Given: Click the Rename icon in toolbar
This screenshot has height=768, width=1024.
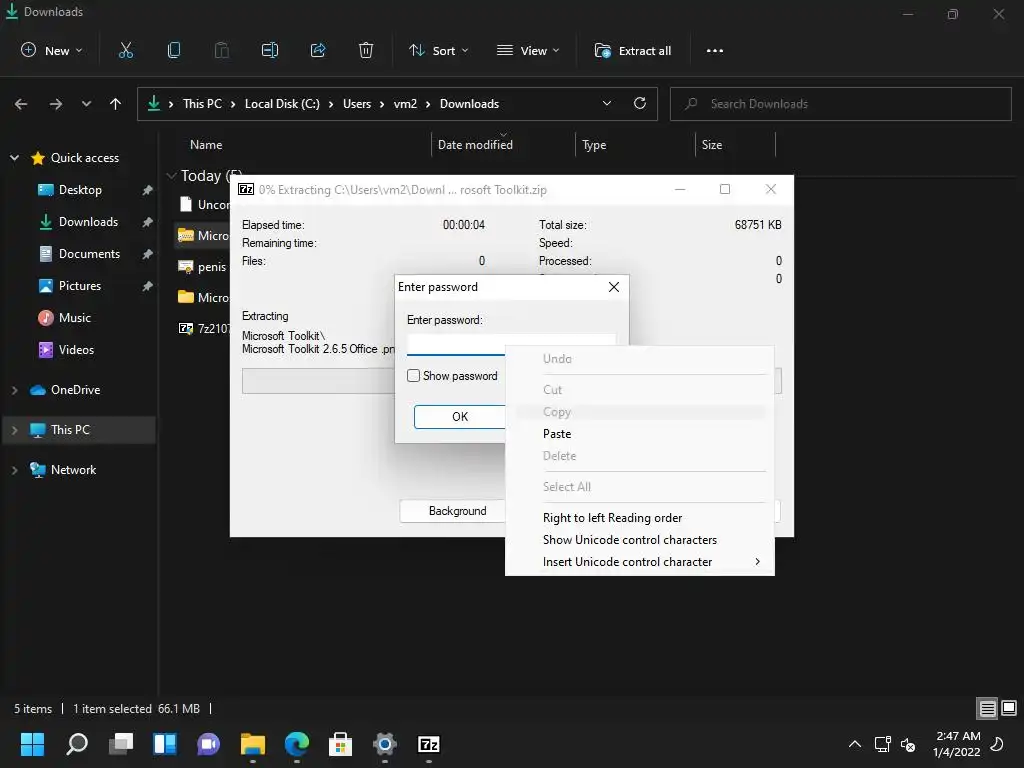Looking at the screenshot, I should (x=270, y=50).
